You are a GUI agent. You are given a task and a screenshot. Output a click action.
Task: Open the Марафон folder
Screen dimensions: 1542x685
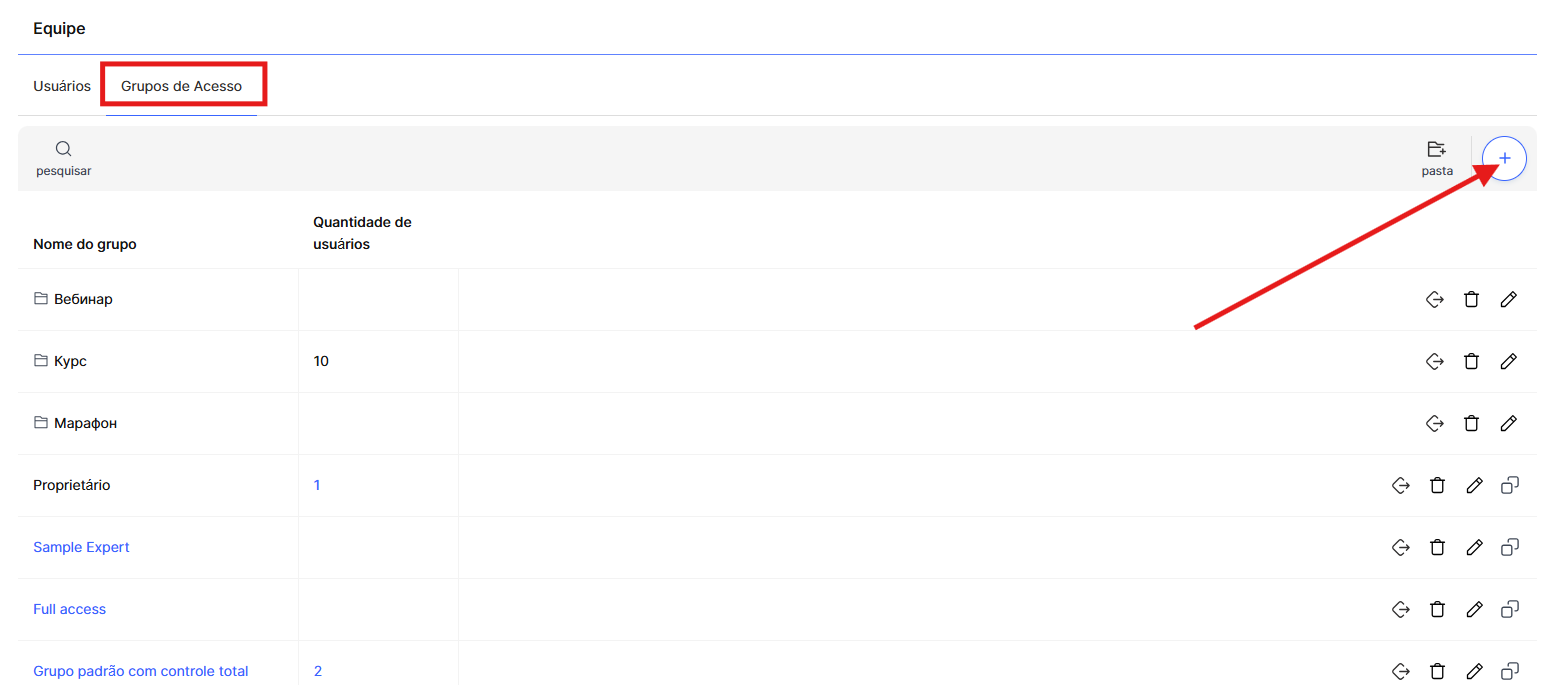click(x=85, y=423)
